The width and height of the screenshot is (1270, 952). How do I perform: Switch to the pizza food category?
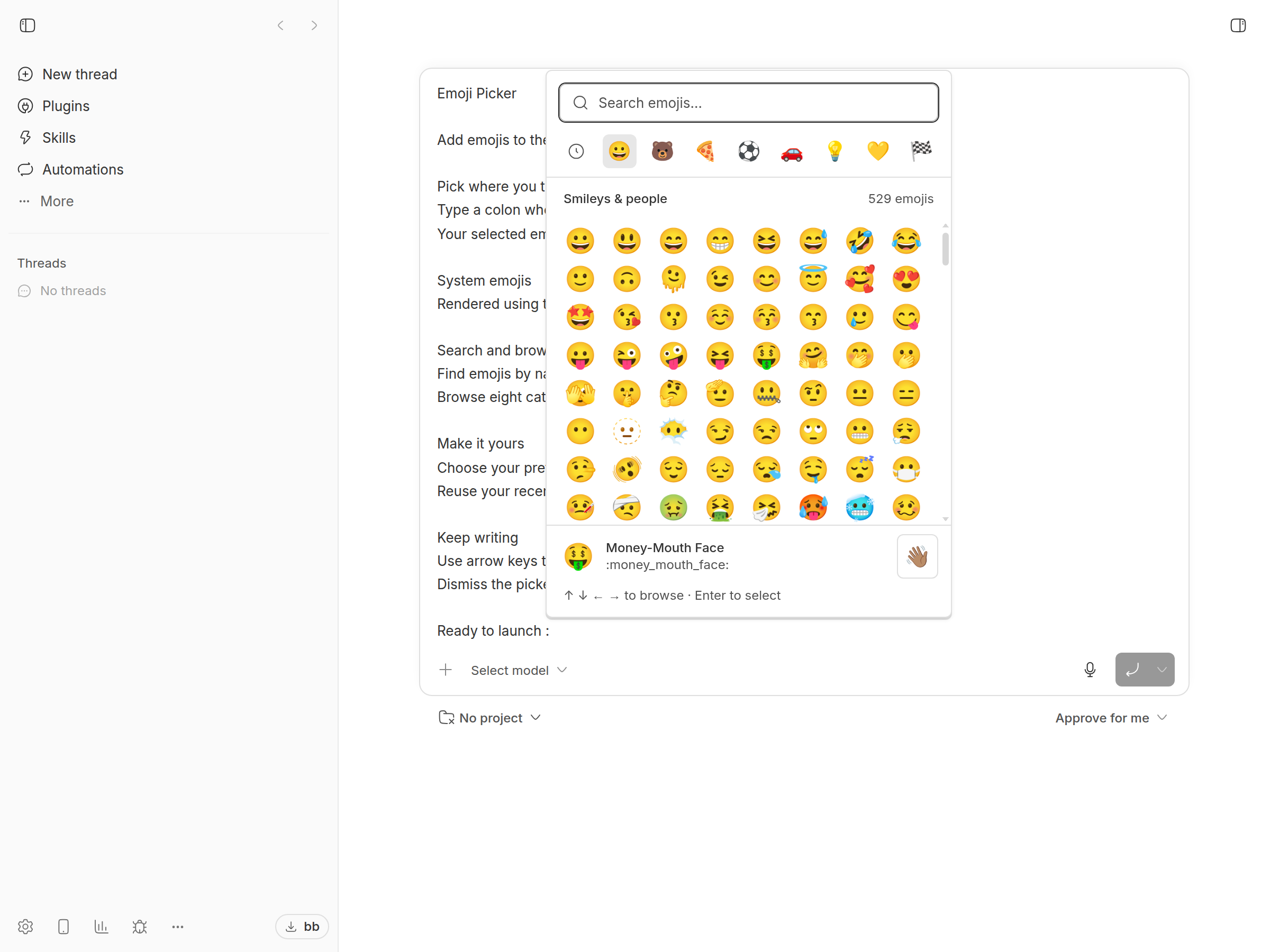click(x=705, y=151)
